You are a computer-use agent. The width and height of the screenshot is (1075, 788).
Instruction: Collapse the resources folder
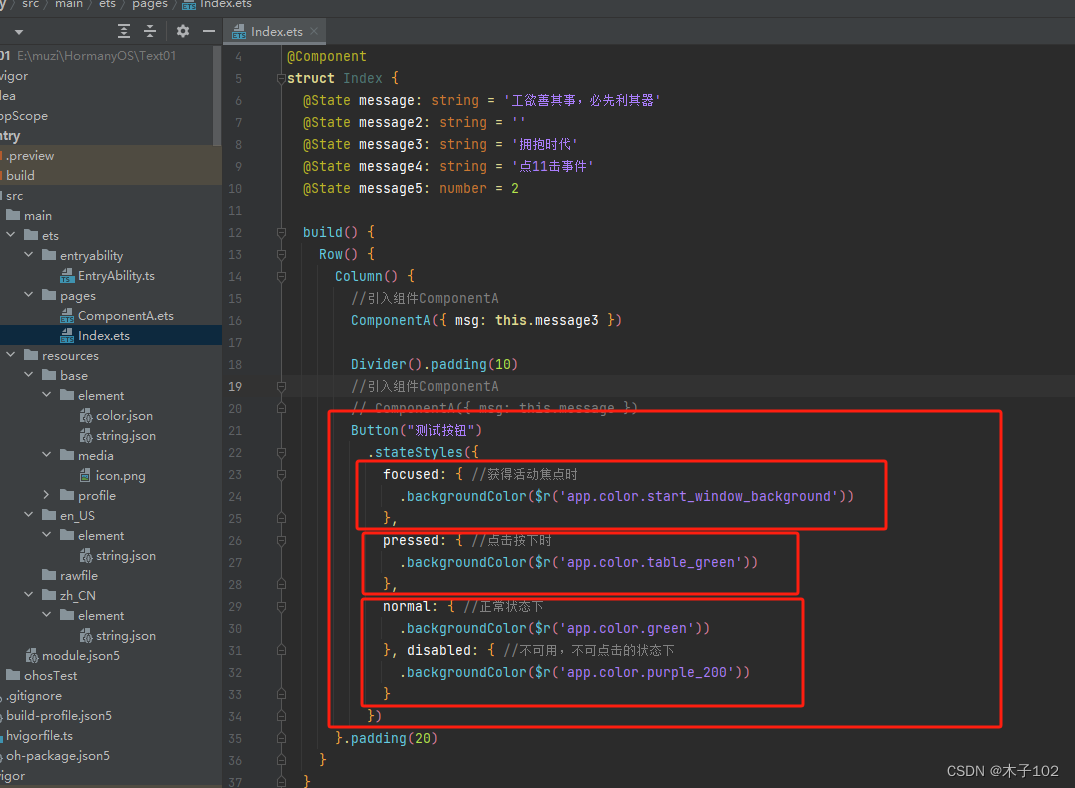(10, 355)
